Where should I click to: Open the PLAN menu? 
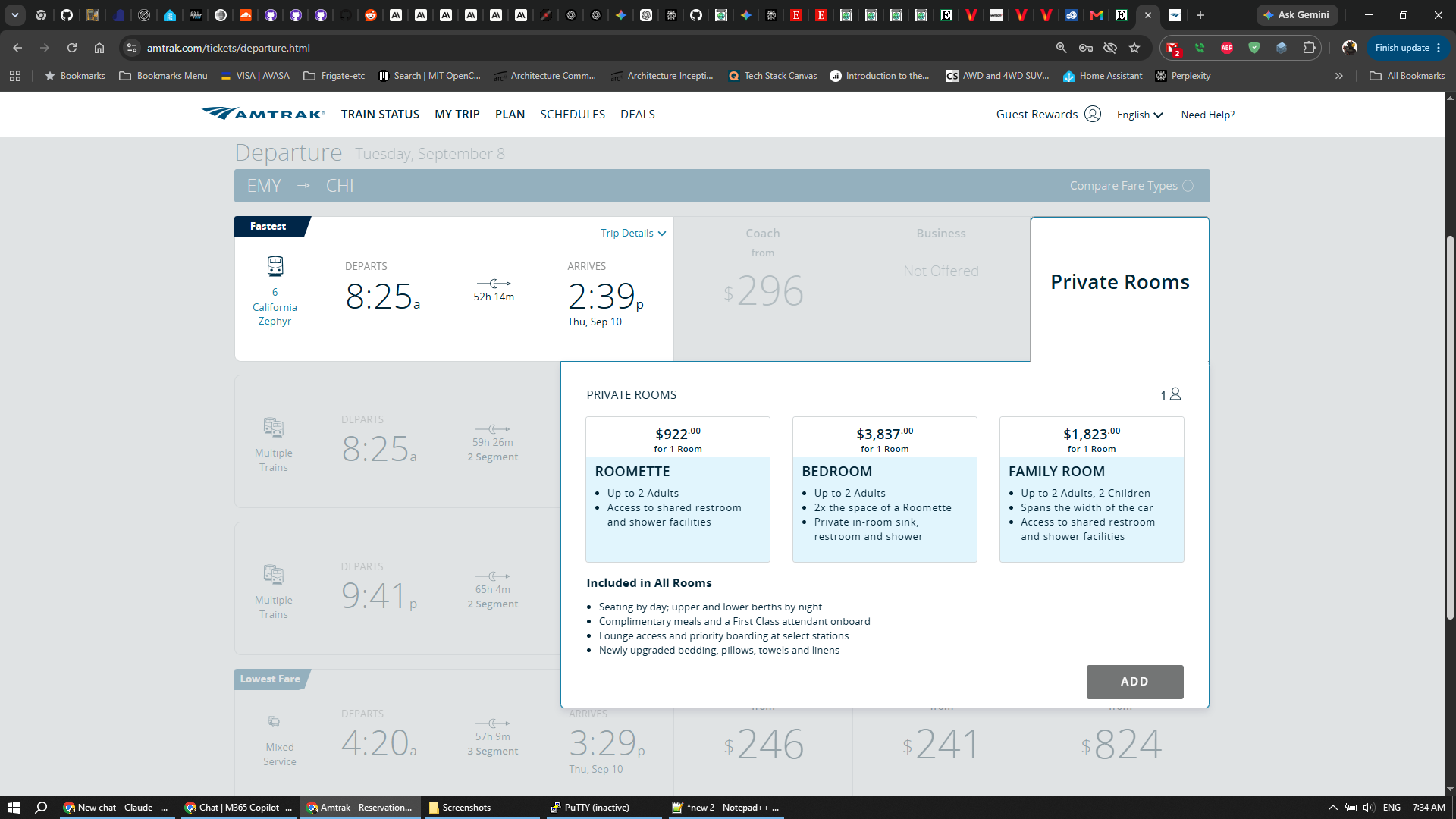pos(510,115)
